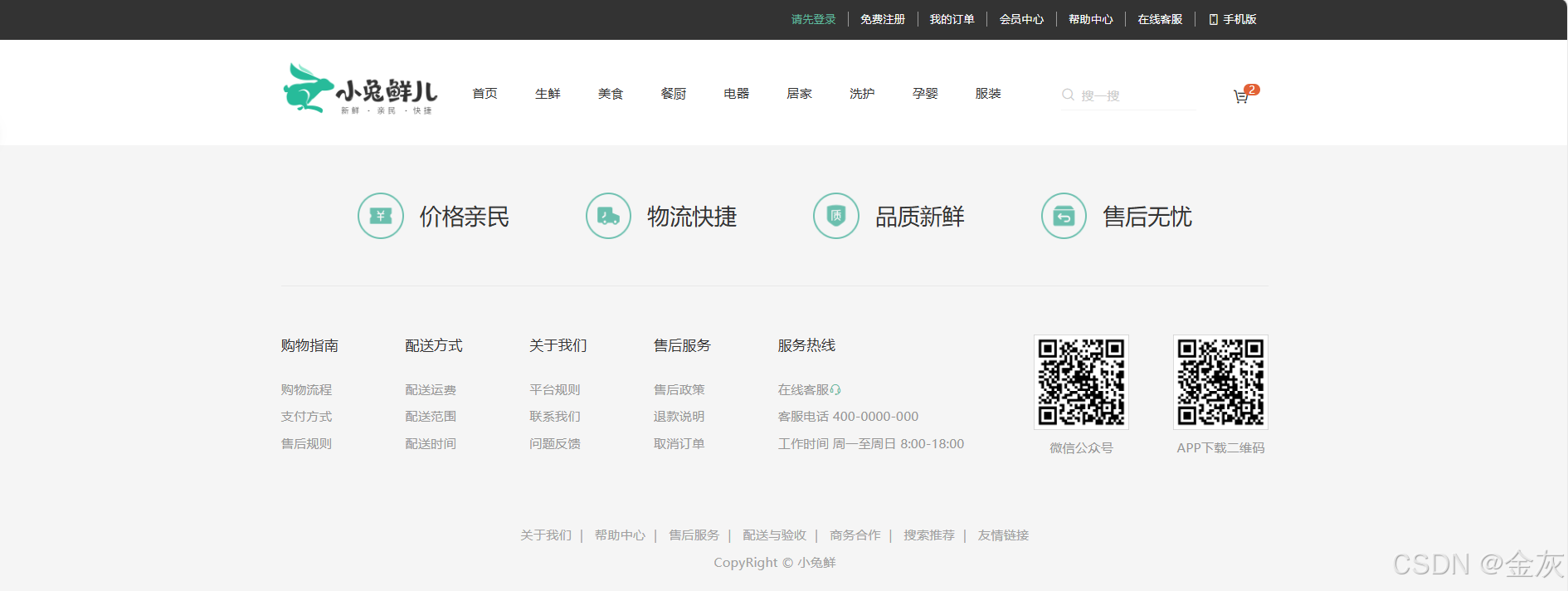Open the 餐厨 category
The image size is (1568, 591).
click(674, 93)
